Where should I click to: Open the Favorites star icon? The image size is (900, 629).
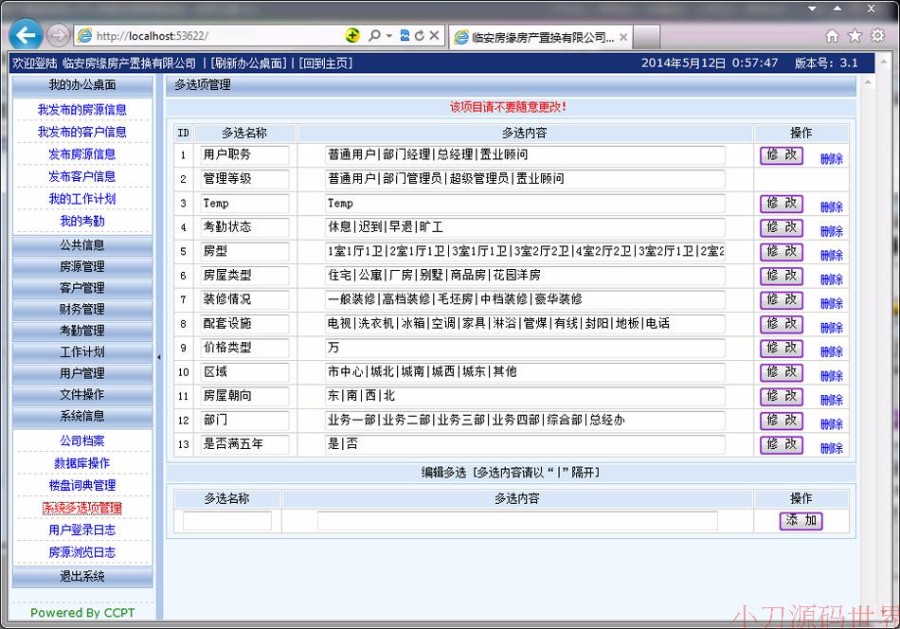855,36
